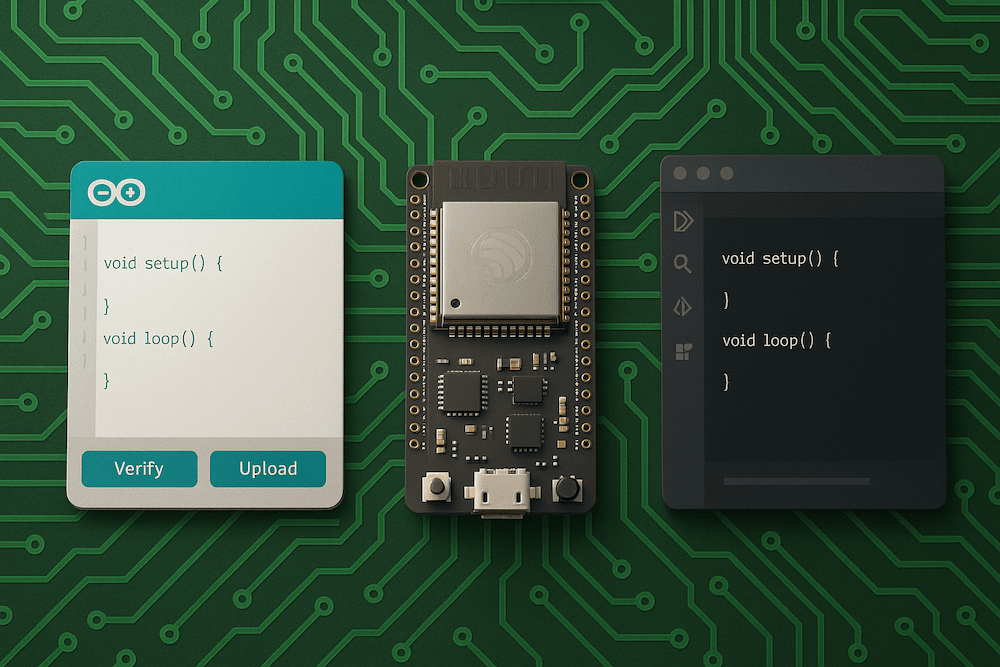
Task: Click the middle traffic-light dot on the dark editor
Action: 702,172
